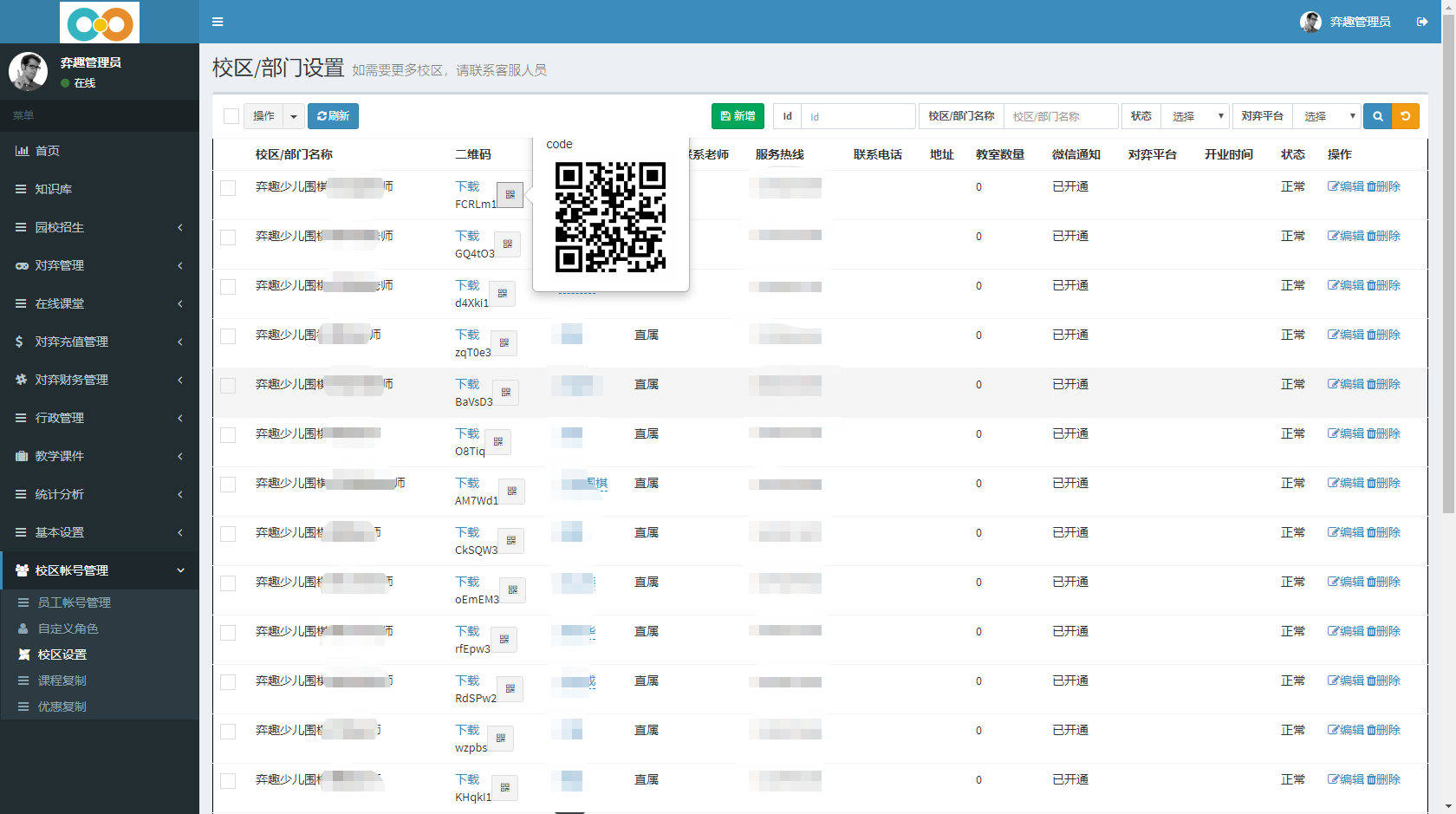
Task: Open the 首页 home menu item
Action: click(x=100, y=151)
